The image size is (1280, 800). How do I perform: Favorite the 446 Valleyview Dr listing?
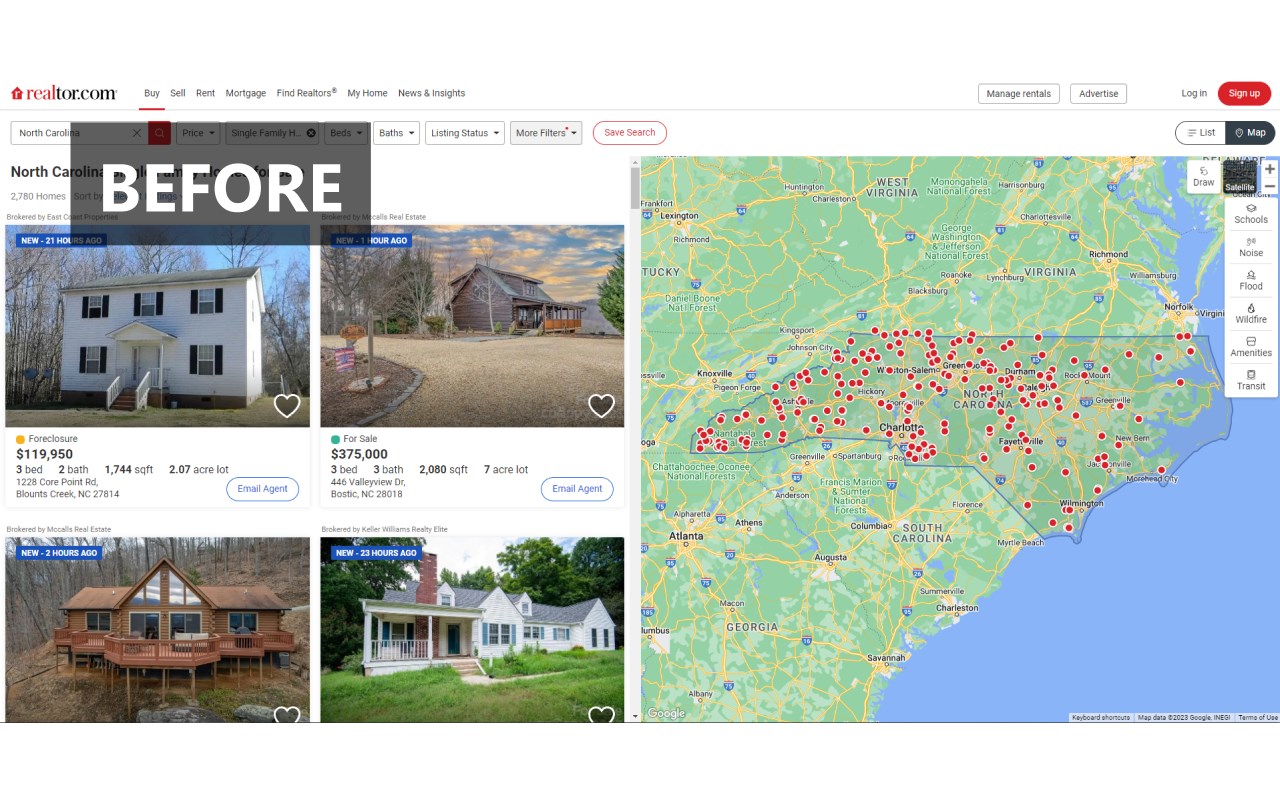(x=601, y=405)
